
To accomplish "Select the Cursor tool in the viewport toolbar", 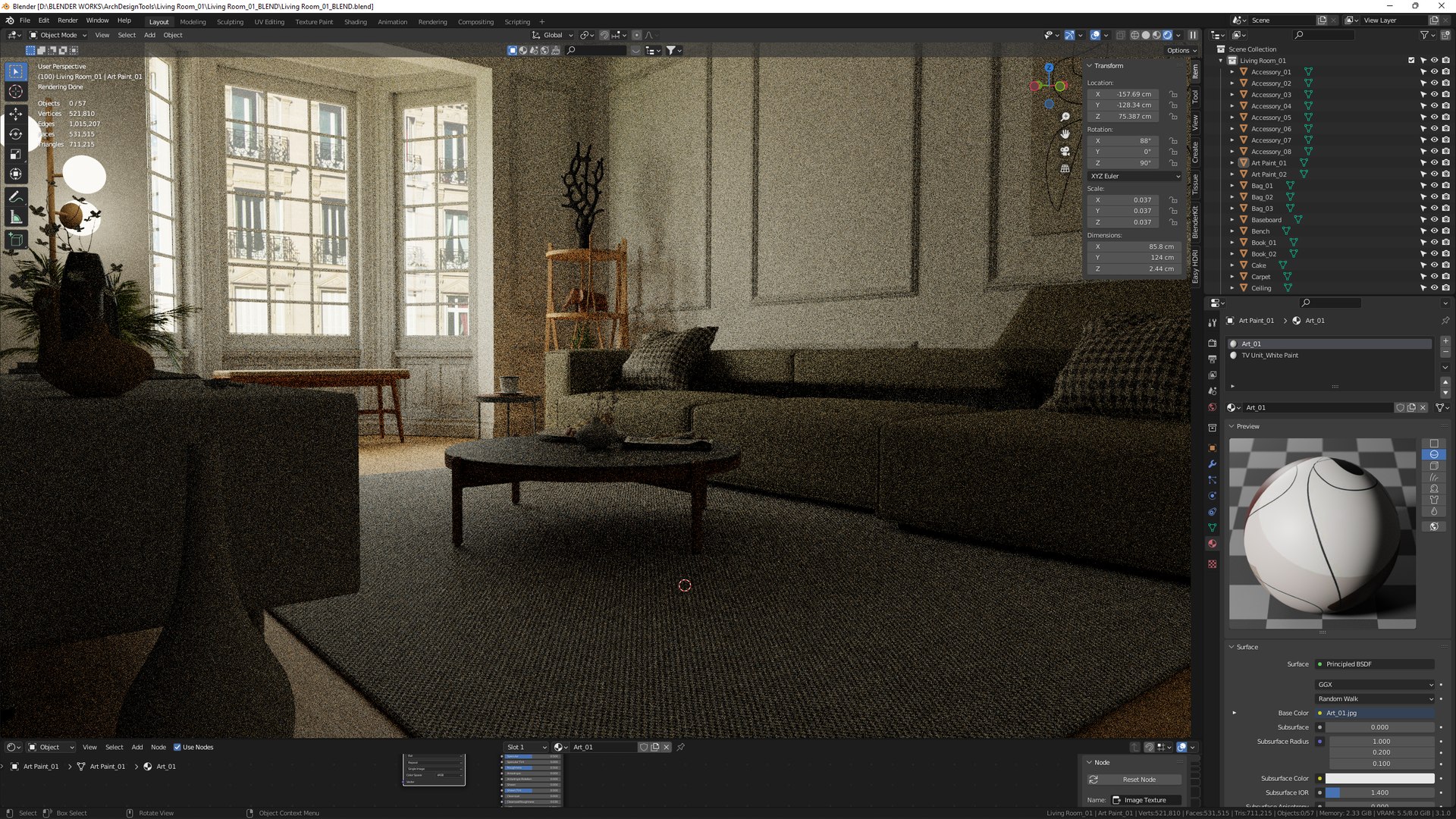I will pos(16,92).
